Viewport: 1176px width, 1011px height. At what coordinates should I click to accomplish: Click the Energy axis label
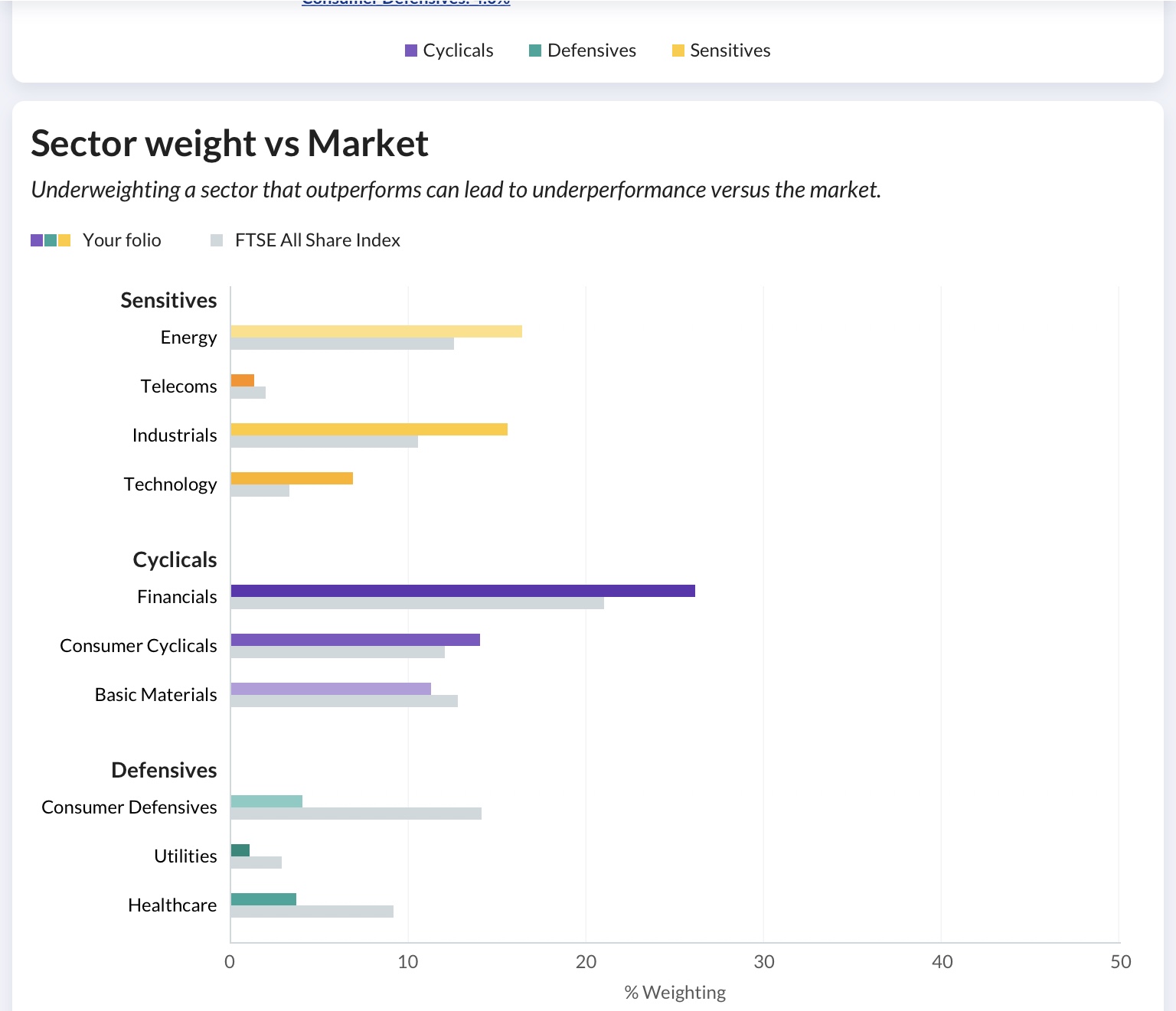[x=188, y=338]
